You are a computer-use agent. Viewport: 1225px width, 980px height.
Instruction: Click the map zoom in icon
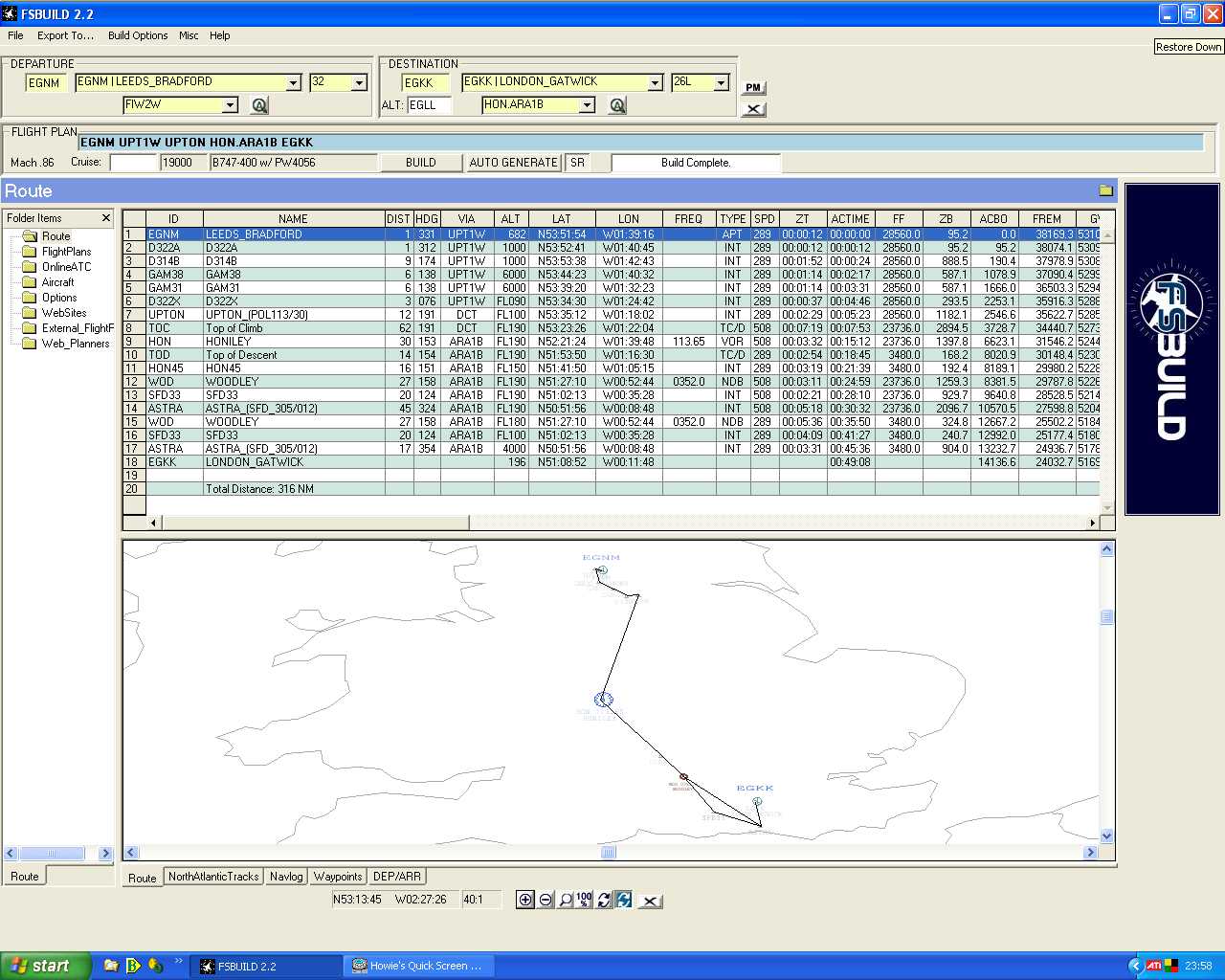(x=525, y=900)
